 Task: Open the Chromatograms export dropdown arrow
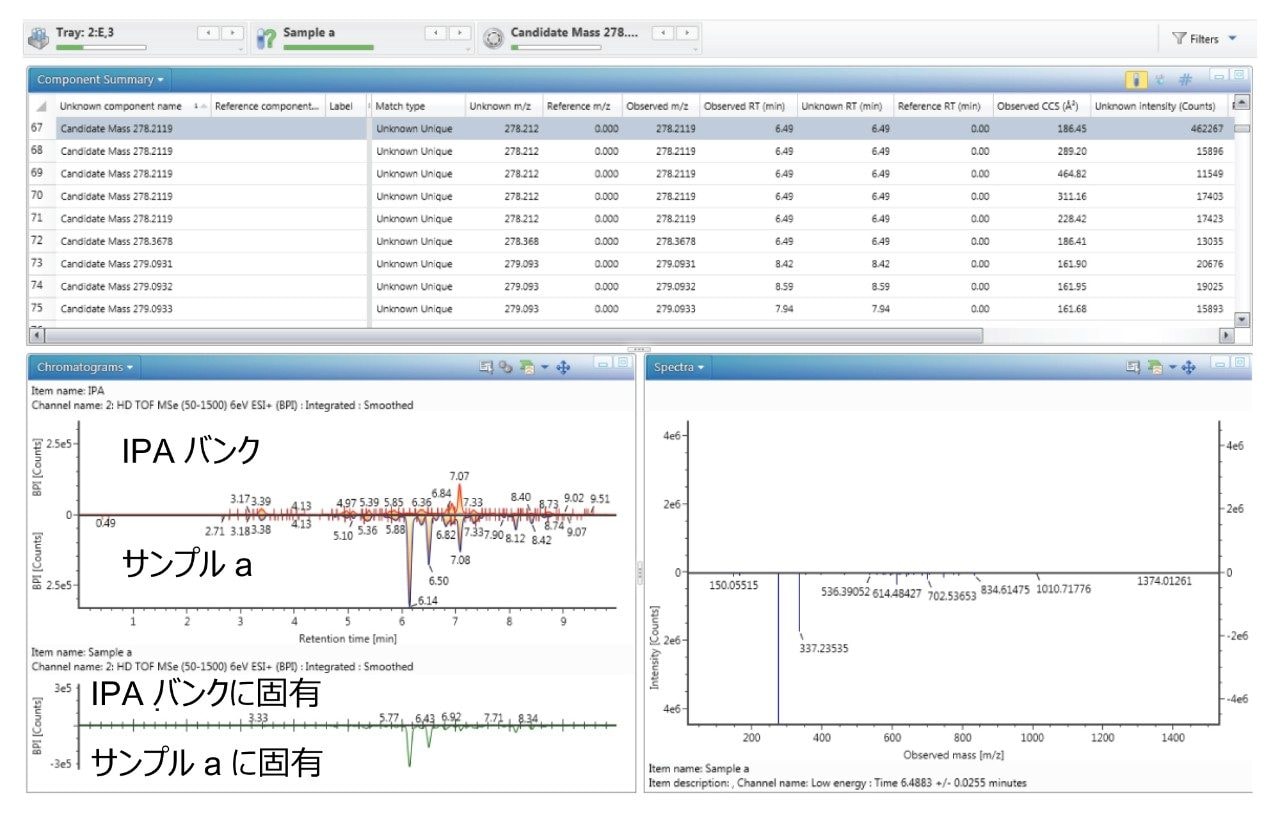click(x=543, y=367)
